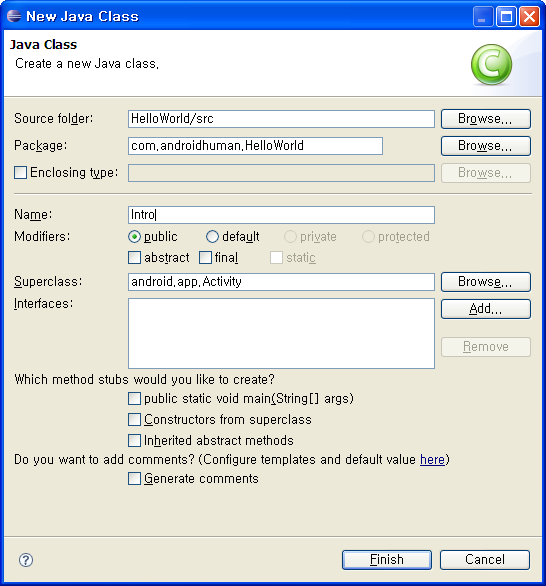
Task: Click the Eclipse icon in title bar
Action: point(14,16)
